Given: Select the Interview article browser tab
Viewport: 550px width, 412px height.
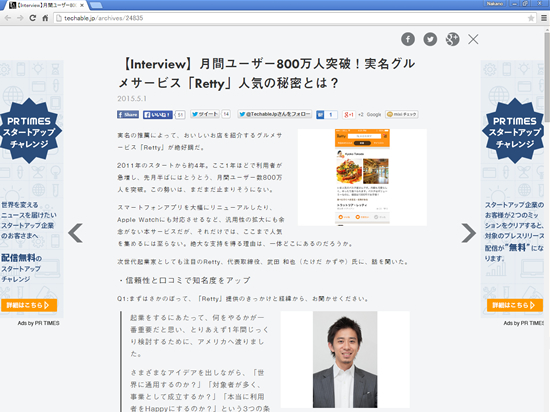Looking at the screenshot, I should [x=47, y=5].
